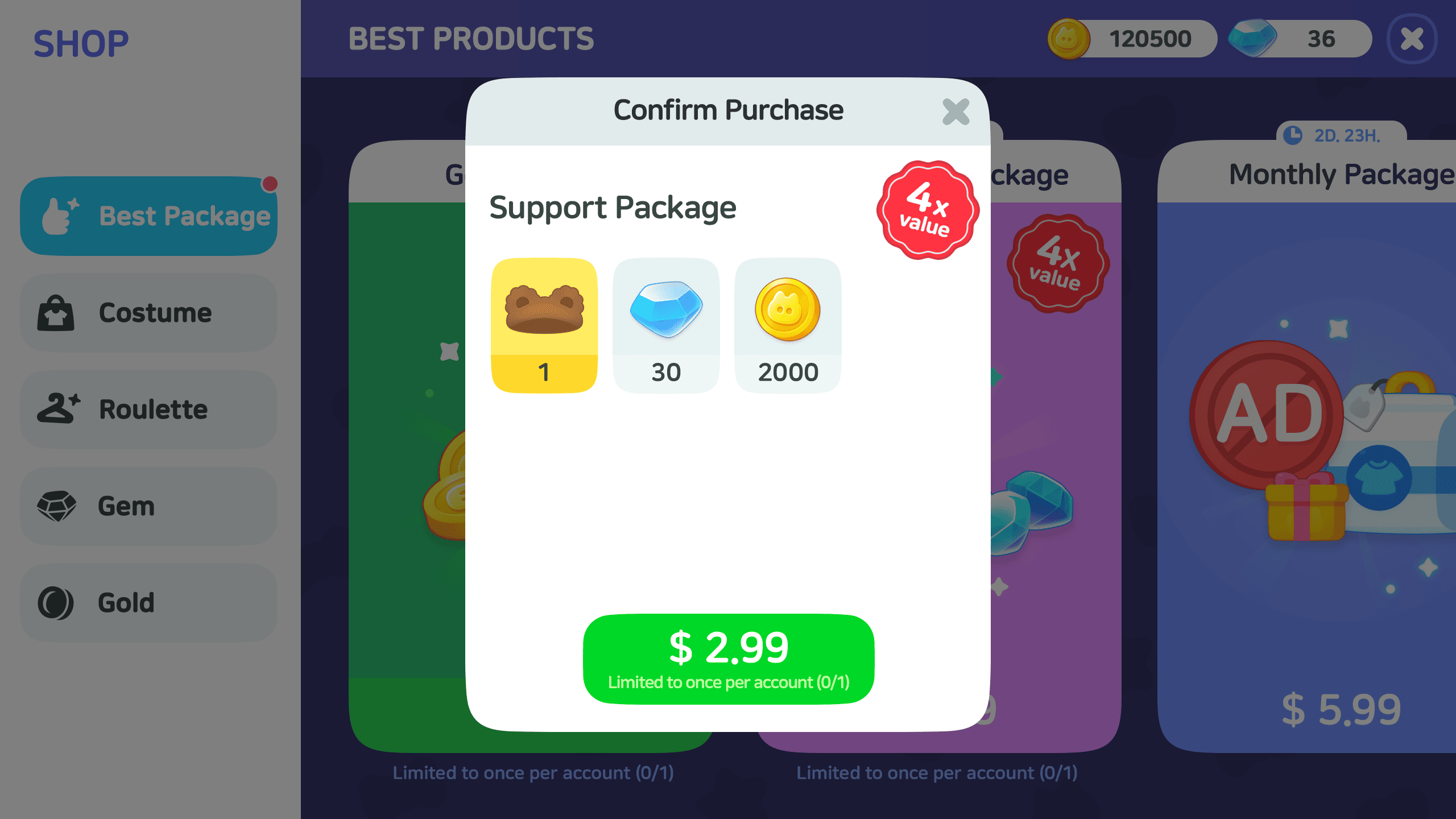Select the brown bear hat costume item
This screenshot has width=1456, height=819.
click(x=544, y=325)
